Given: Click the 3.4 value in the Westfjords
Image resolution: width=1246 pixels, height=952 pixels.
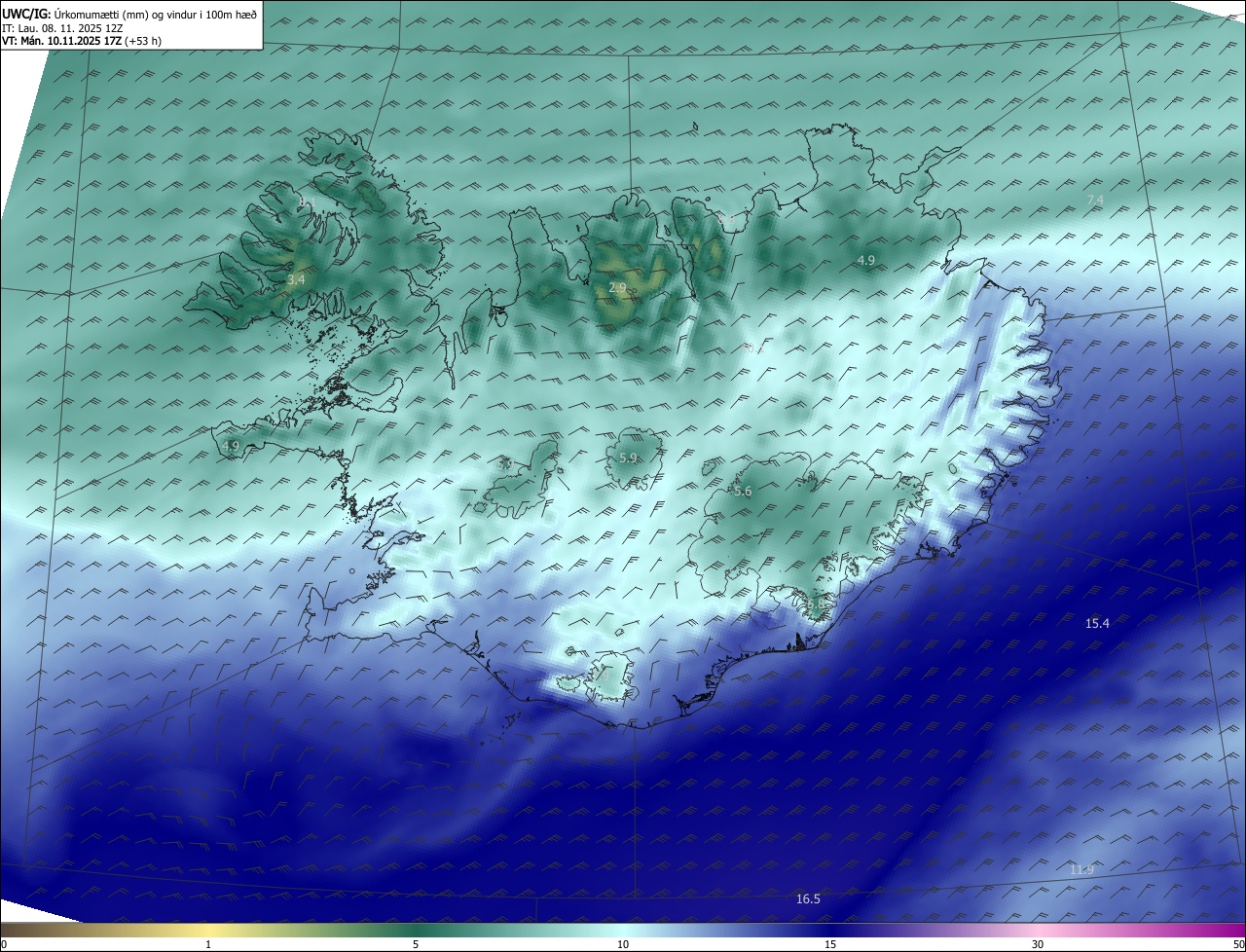Looking at the screenshot, I should coord(296,279).
